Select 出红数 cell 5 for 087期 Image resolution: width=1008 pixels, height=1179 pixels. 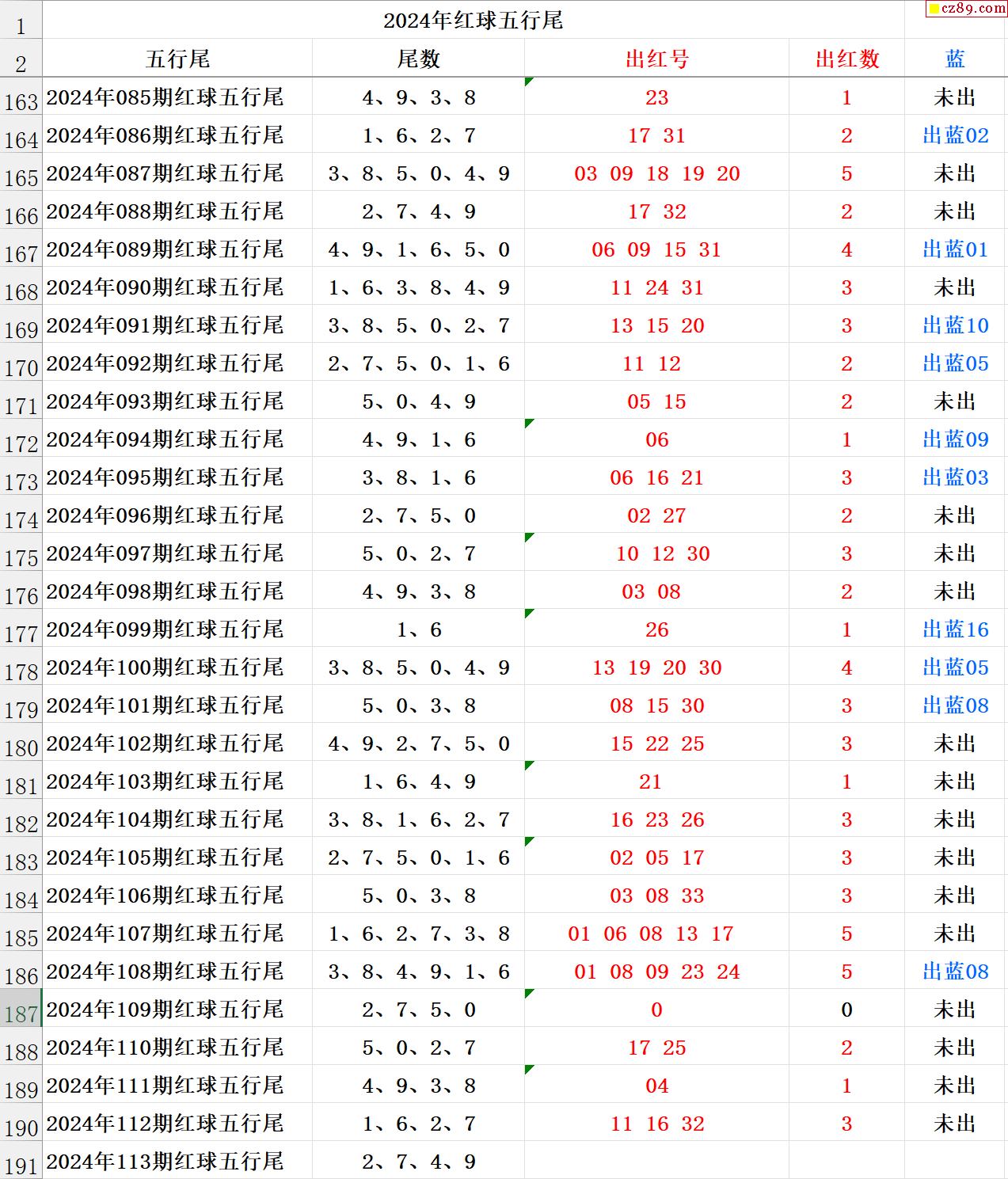pyautogui.click(x=846, y=173)
